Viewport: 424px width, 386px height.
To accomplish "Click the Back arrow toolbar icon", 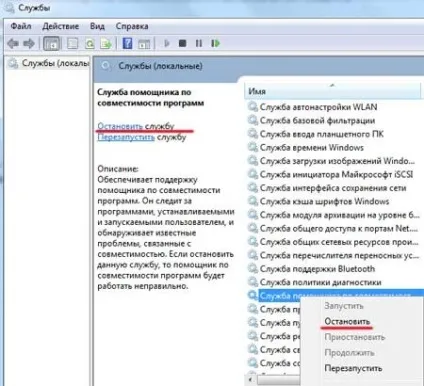I will 13,43.
